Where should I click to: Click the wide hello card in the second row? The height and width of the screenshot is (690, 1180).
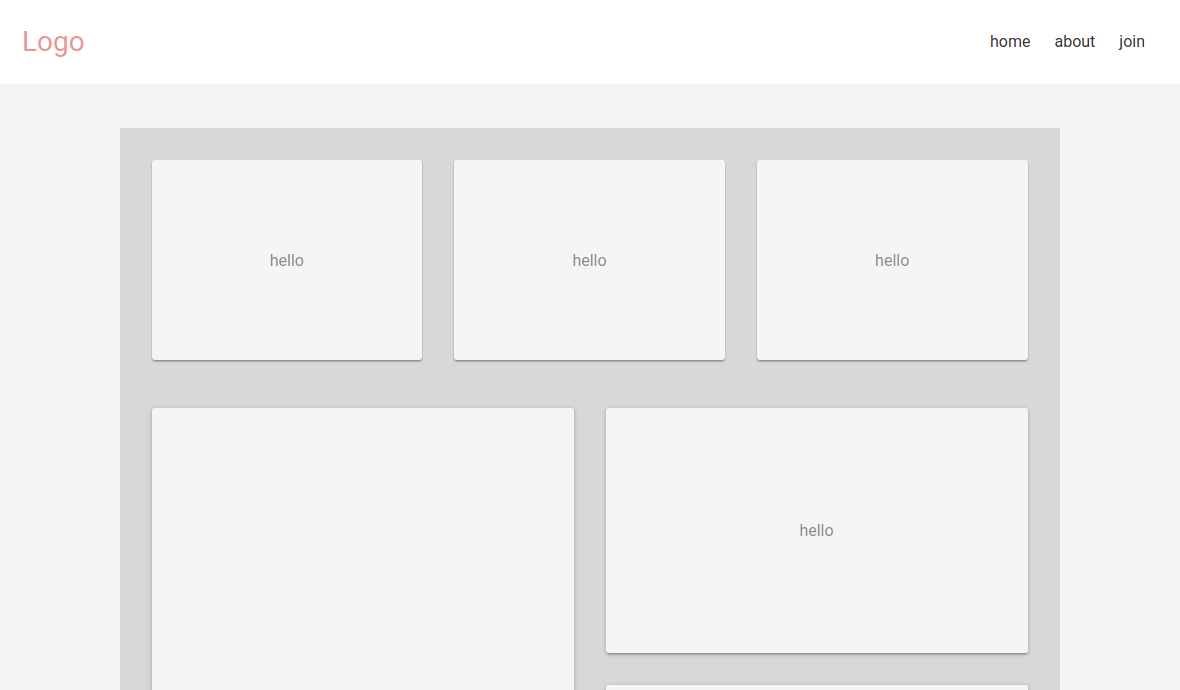[x=817, y=530]
